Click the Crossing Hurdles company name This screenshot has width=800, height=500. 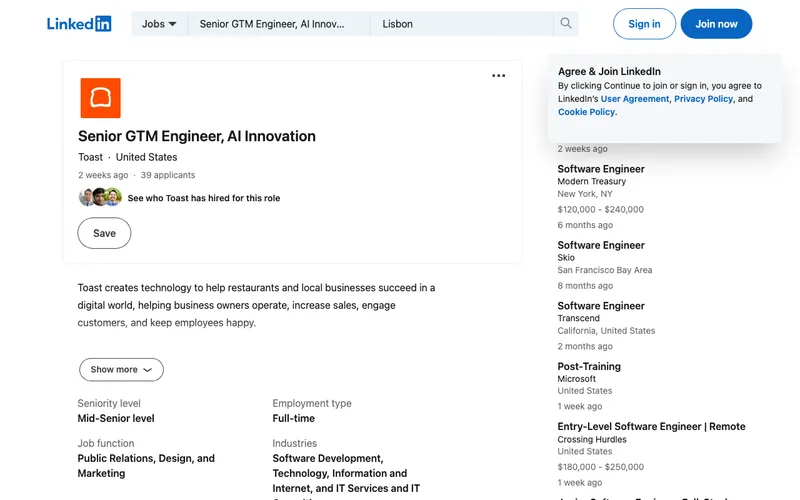[x=592, y=439]
